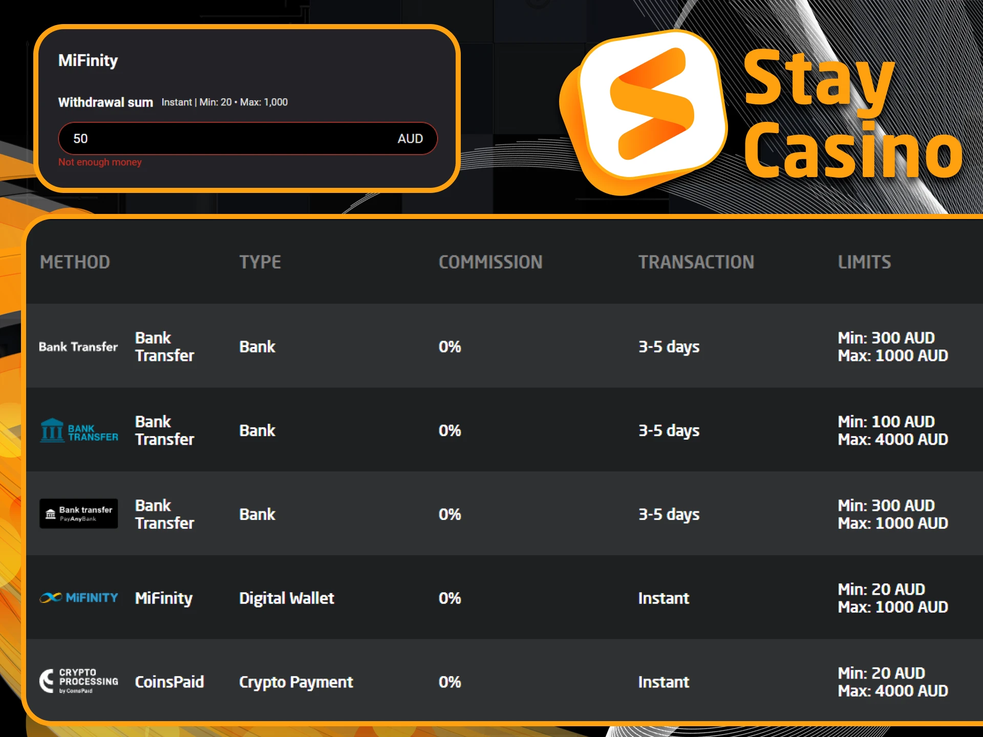Viewport: 983px width, 737px height.
Task: Click limits 'Min: 20 AUD Max: 1000 AUD'
Action: pos(893,598)
